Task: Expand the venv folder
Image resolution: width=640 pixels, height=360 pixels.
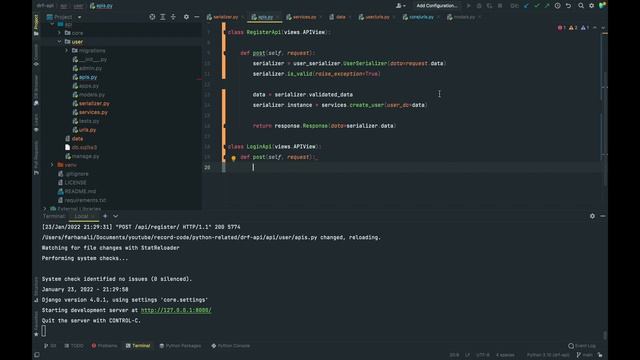Action: click(x=52, y=165)
